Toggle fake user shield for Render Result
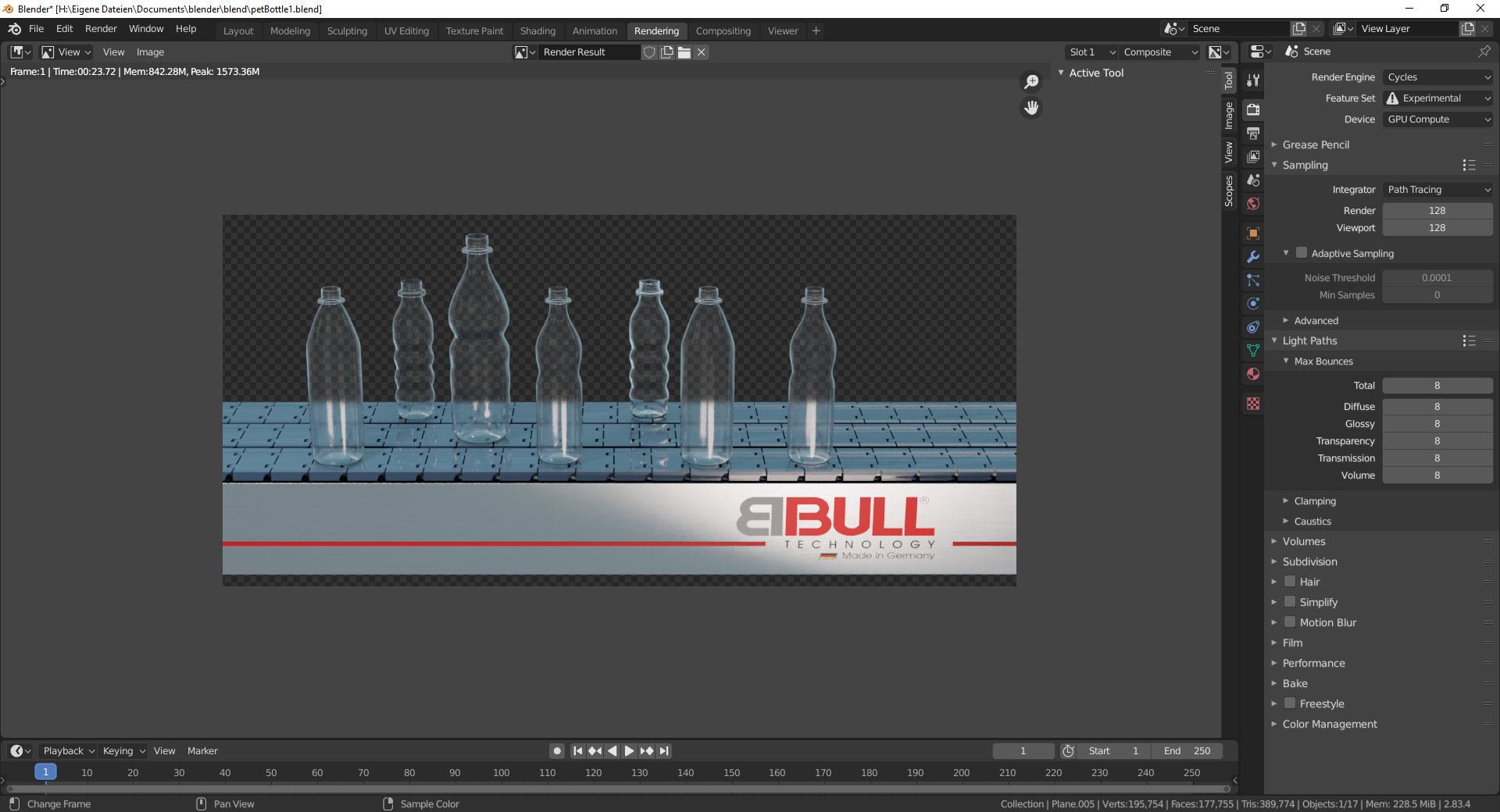Screen dimensions: 1500x812 click(x=649, y=52)
